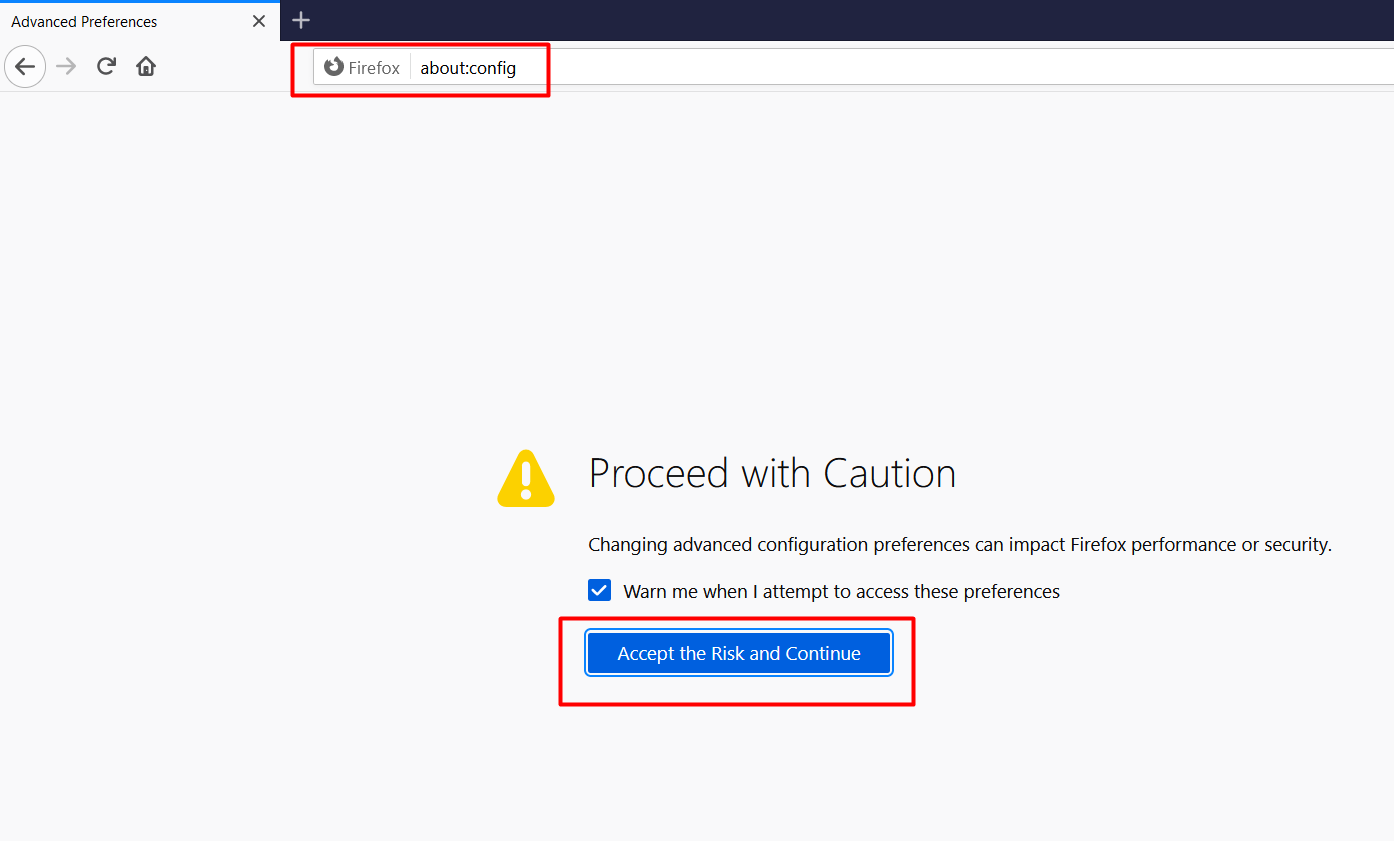Click the Proceed with Caution heading

pyautogui.click(x=771, y=473)
